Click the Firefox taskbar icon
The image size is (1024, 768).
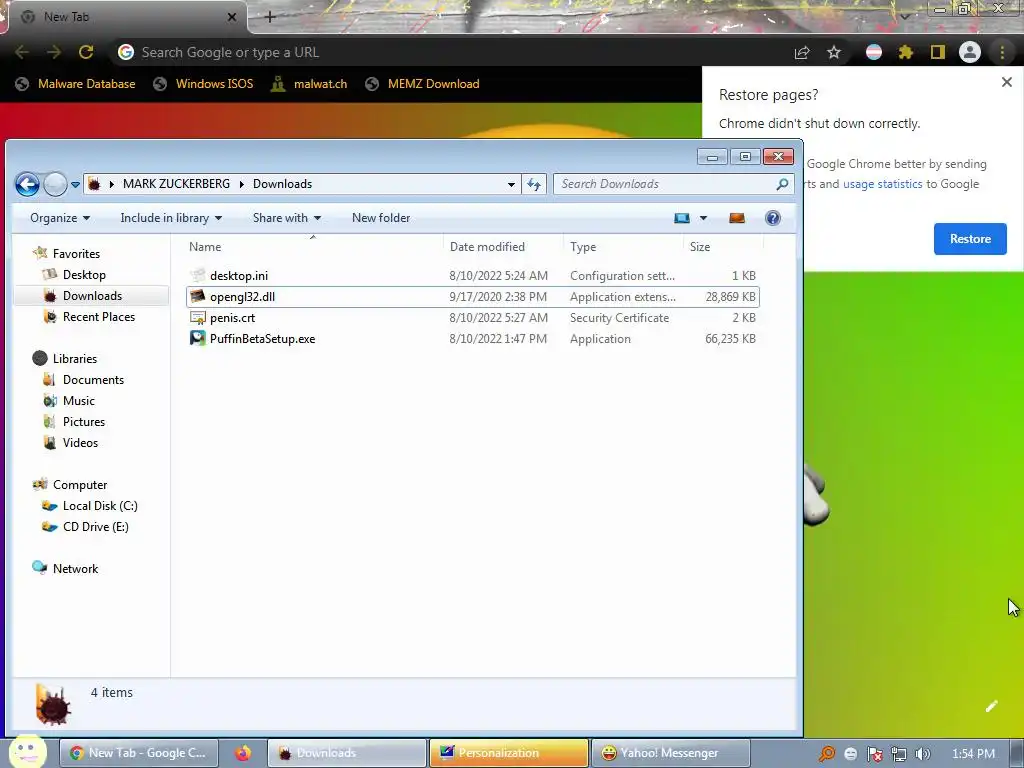click(243, 753)
